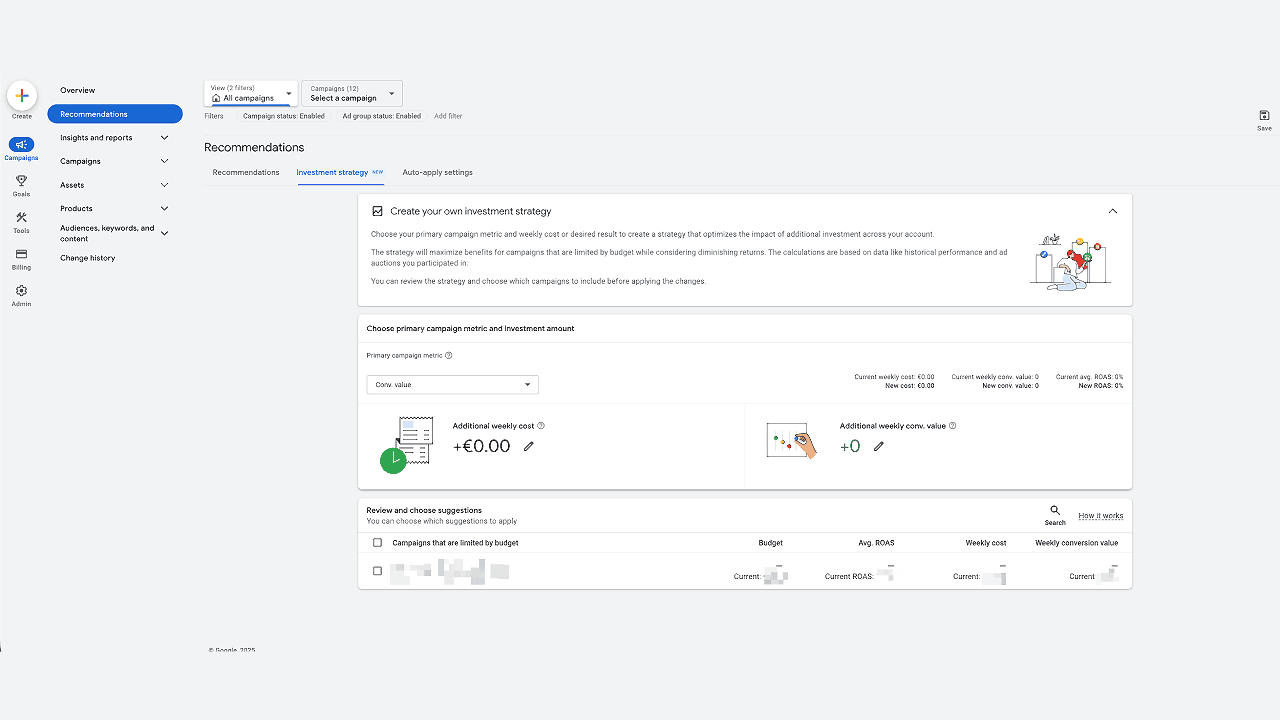The width and height of the screenshot is (1280, 720).
Task: Tick the first campaign row checkbox
Action: click(x=377, y=571)
